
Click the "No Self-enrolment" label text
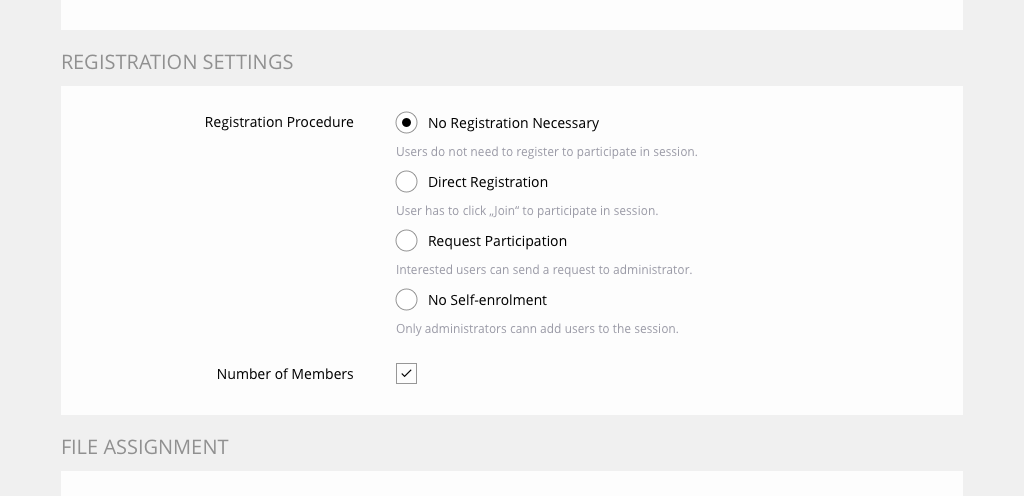tap(487, 300)
